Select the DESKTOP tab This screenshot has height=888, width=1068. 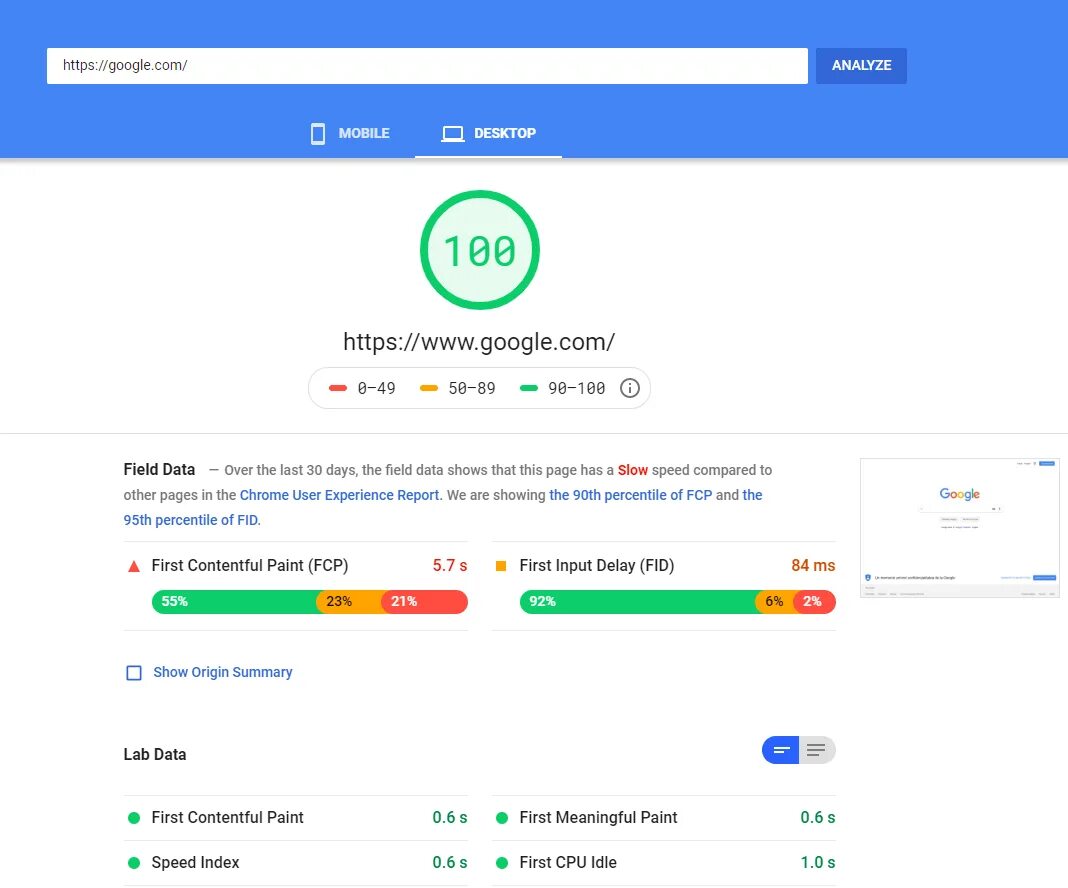tap(488, 133)
